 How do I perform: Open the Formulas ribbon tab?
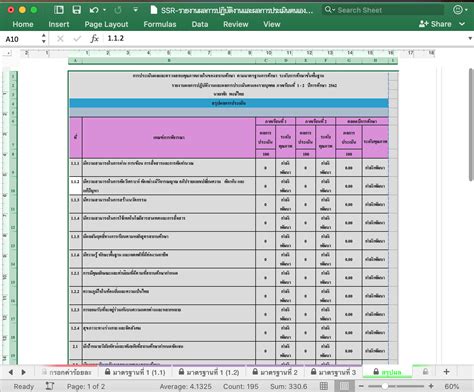coord(160,24)
